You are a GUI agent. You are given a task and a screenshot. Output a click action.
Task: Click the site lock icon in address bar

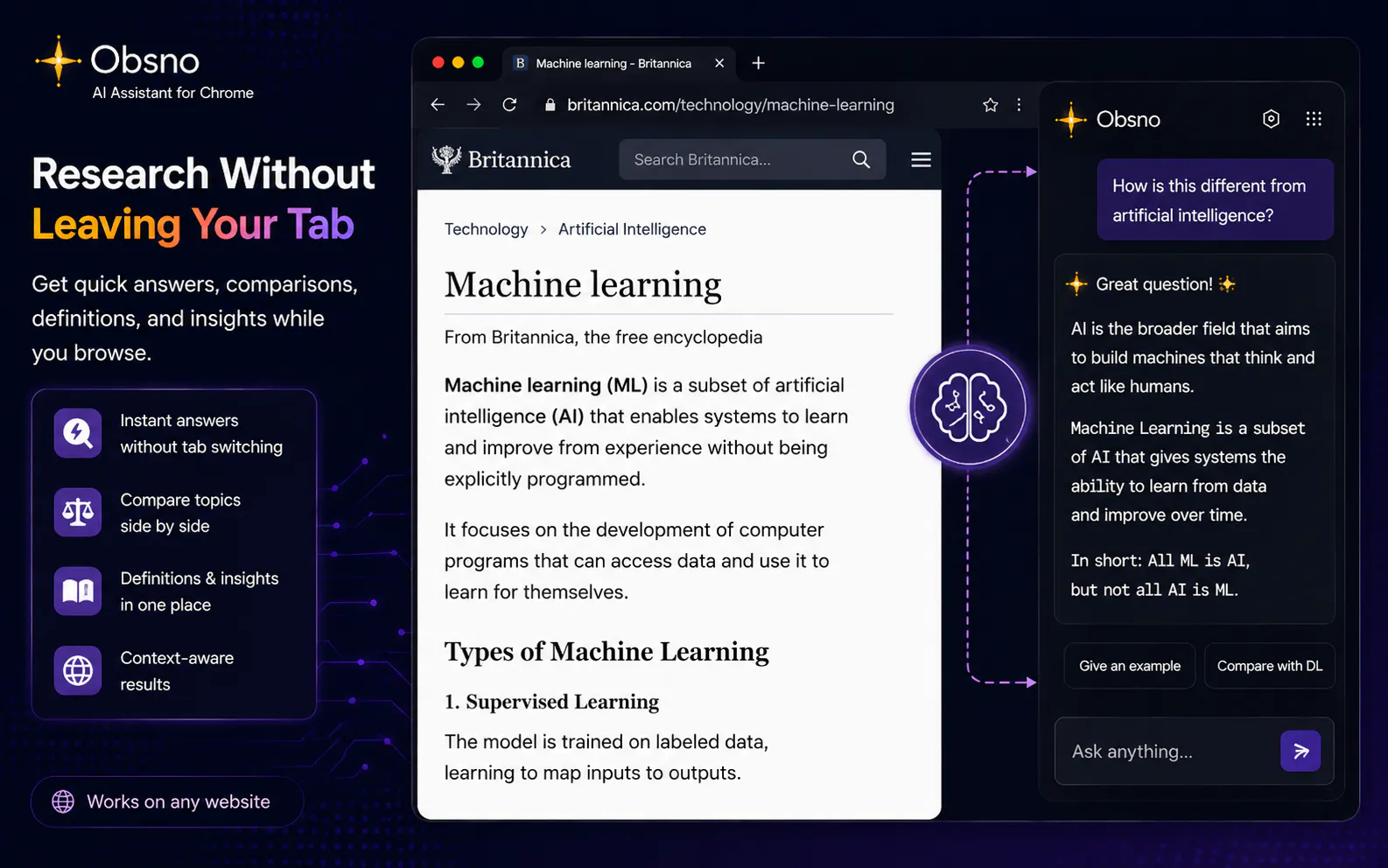550,105
